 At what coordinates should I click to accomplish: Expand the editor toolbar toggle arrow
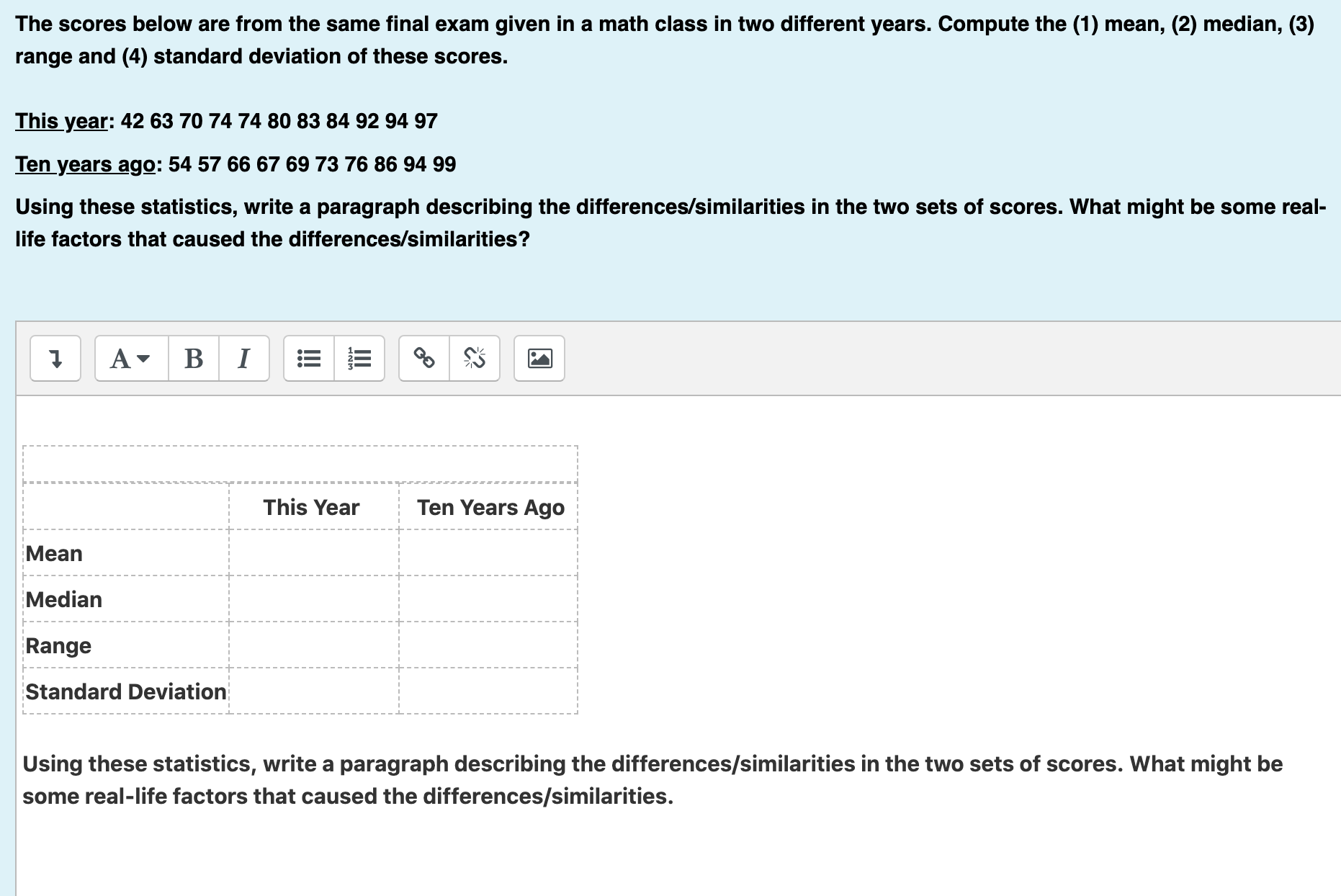55,358
